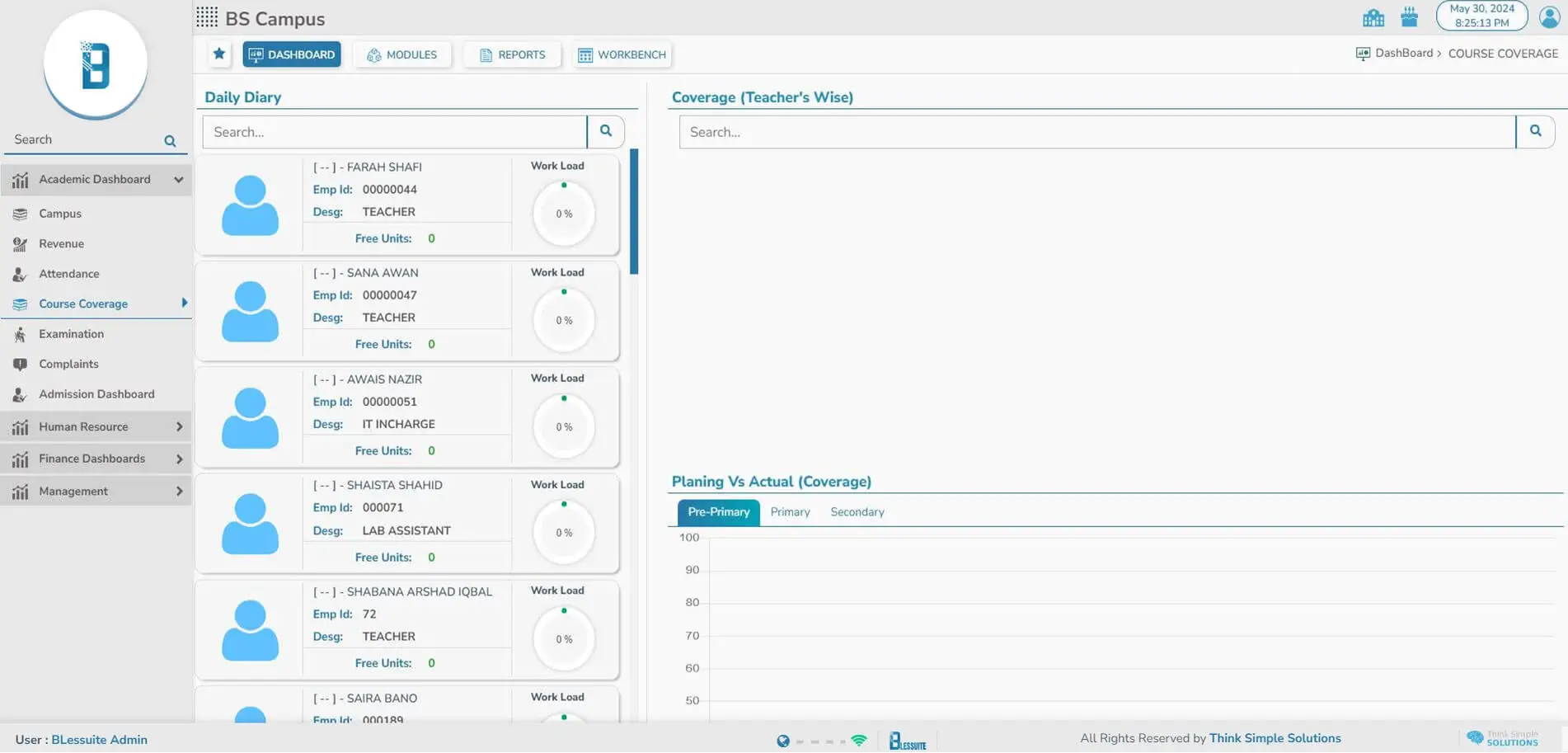This screenshot has height=753, width=1568.
Task: Switch to the Primary tab
Action: click(790, 512)
